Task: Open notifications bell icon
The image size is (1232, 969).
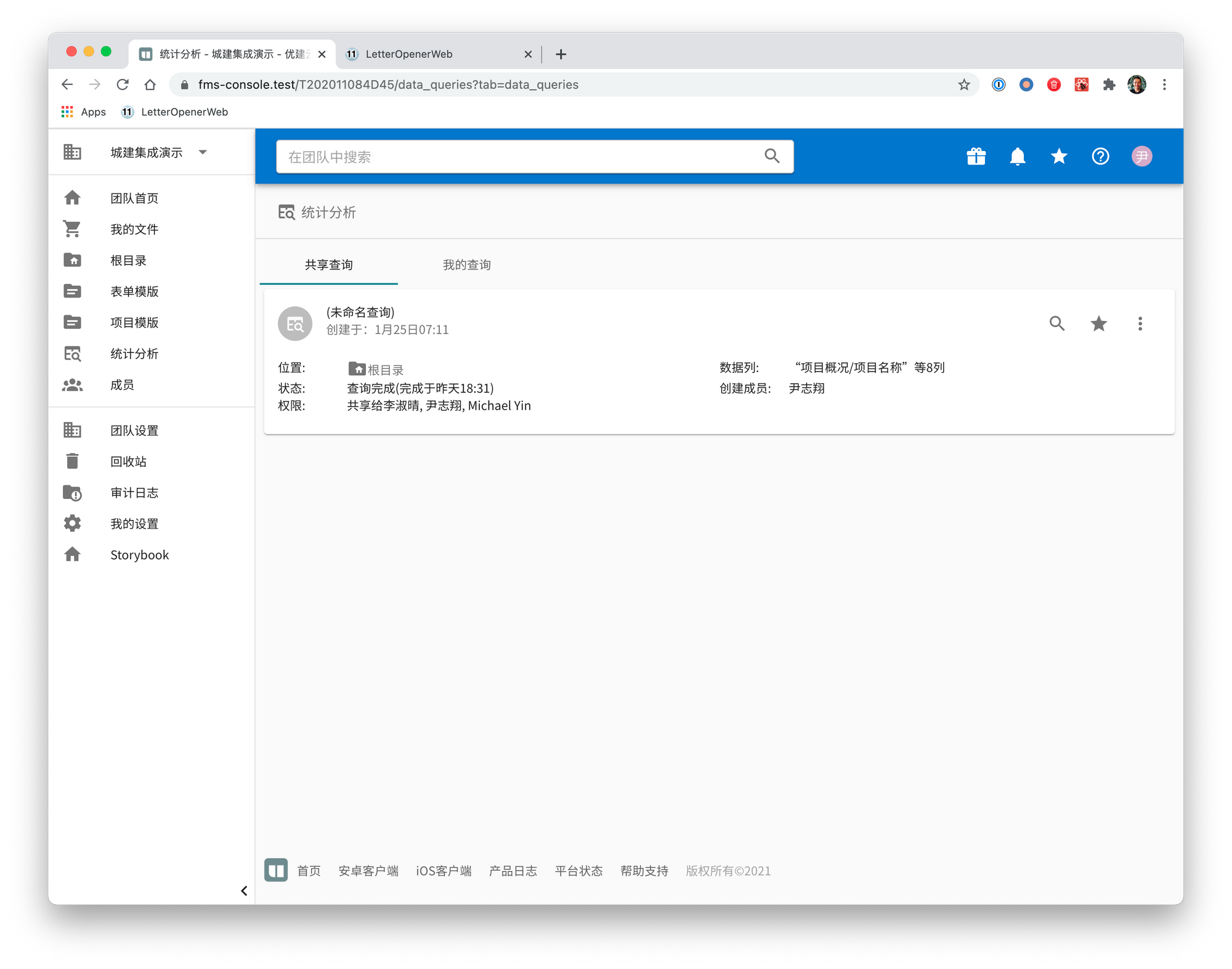Action: coord(1017,156)
